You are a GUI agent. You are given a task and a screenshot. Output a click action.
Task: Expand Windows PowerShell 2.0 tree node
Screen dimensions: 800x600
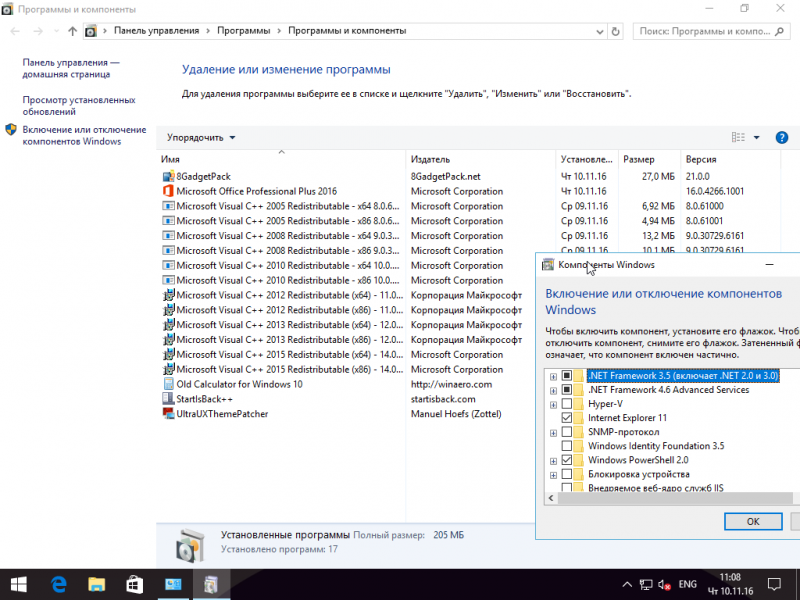coord(553,461)
